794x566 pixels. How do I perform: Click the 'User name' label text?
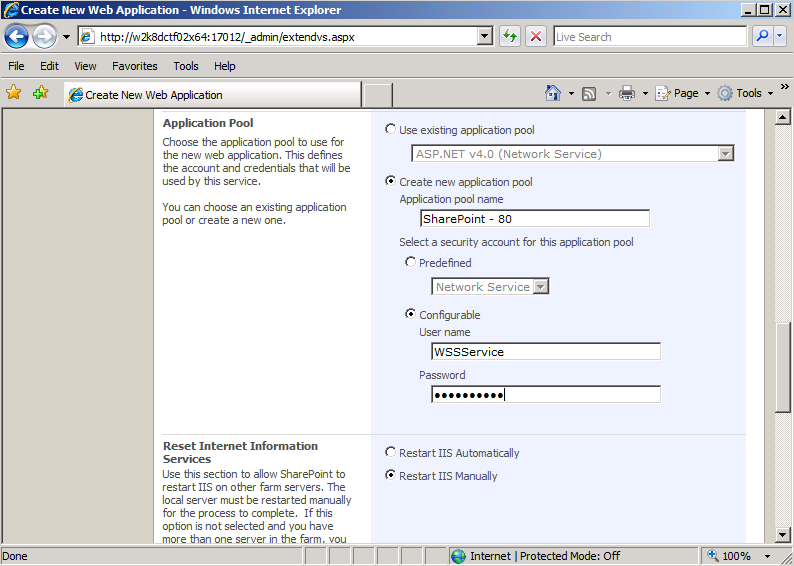coord(445,332)
